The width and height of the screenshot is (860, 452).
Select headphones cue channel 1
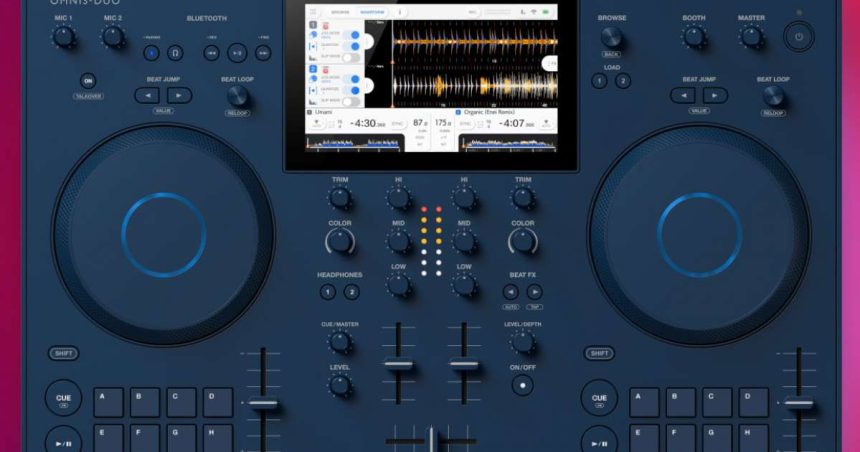coord(327,292)
